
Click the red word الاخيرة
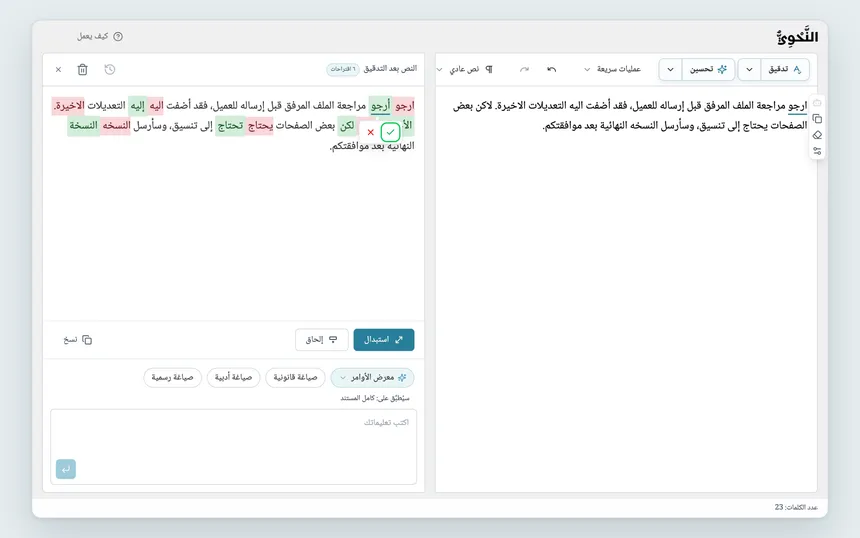coord(69,105)
